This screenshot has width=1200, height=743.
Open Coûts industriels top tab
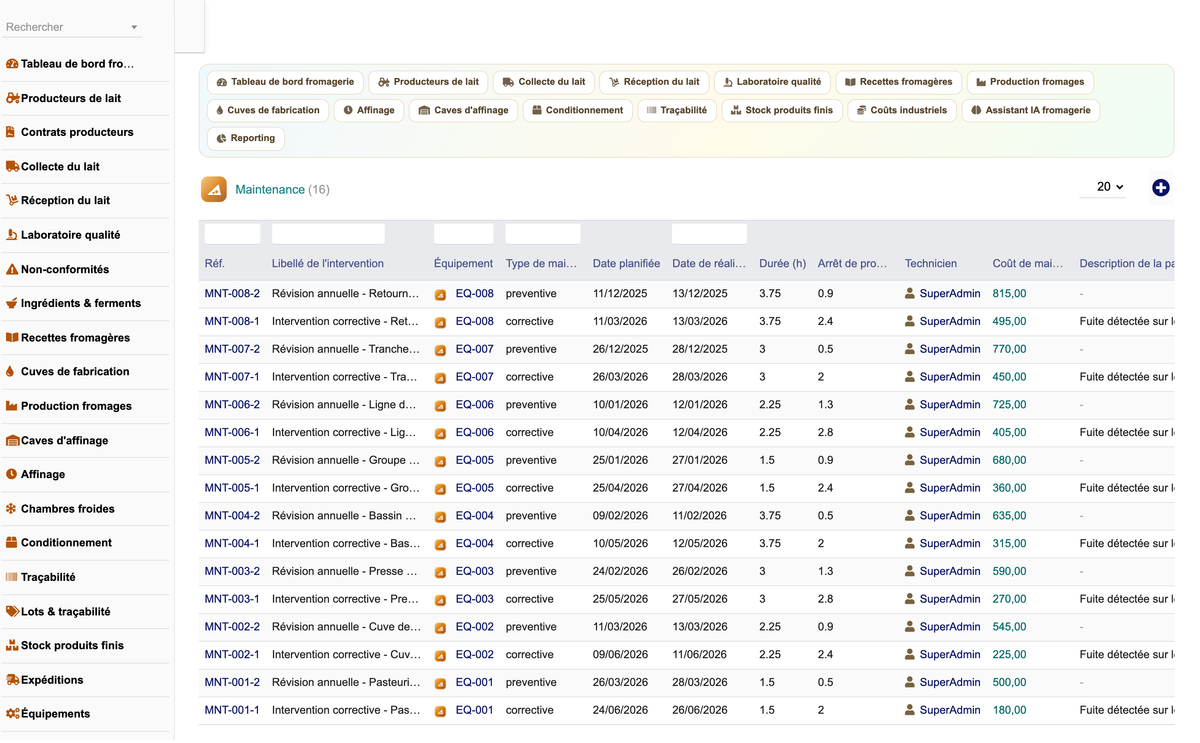[x=901, y=110]
